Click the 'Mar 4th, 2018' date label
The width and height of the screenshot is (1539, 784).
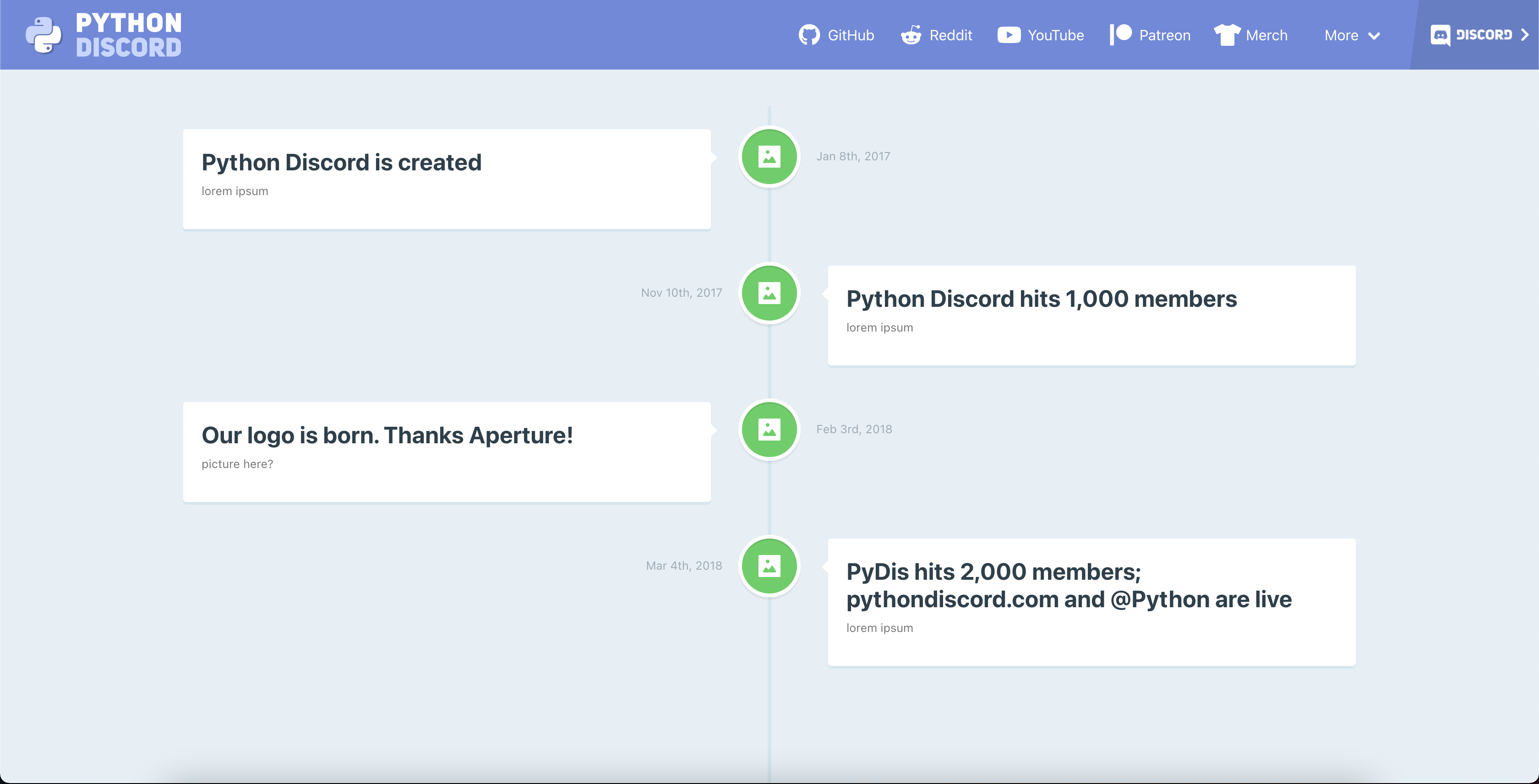coord(684,566)
